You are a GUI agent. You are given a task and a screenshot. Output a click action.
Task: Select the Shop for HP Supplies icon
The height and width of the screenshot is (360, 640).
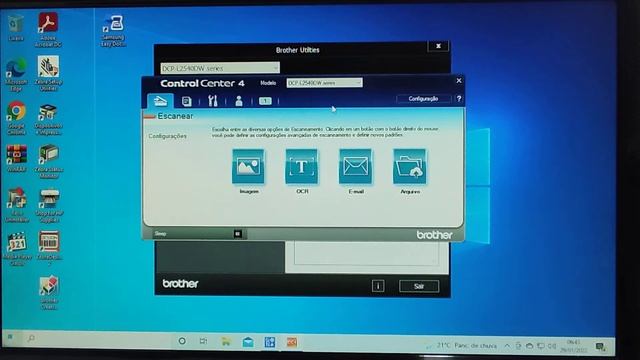tap(49, 206)
